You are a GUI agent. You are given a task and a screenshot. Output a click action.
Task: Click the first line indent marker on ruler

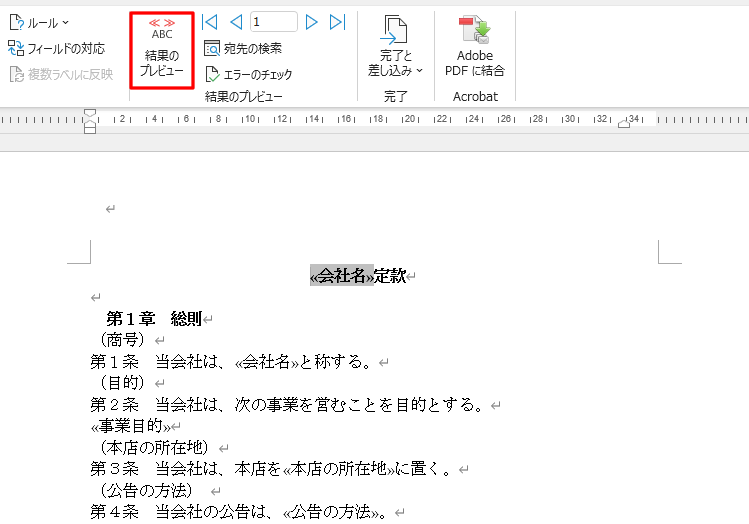90,113
